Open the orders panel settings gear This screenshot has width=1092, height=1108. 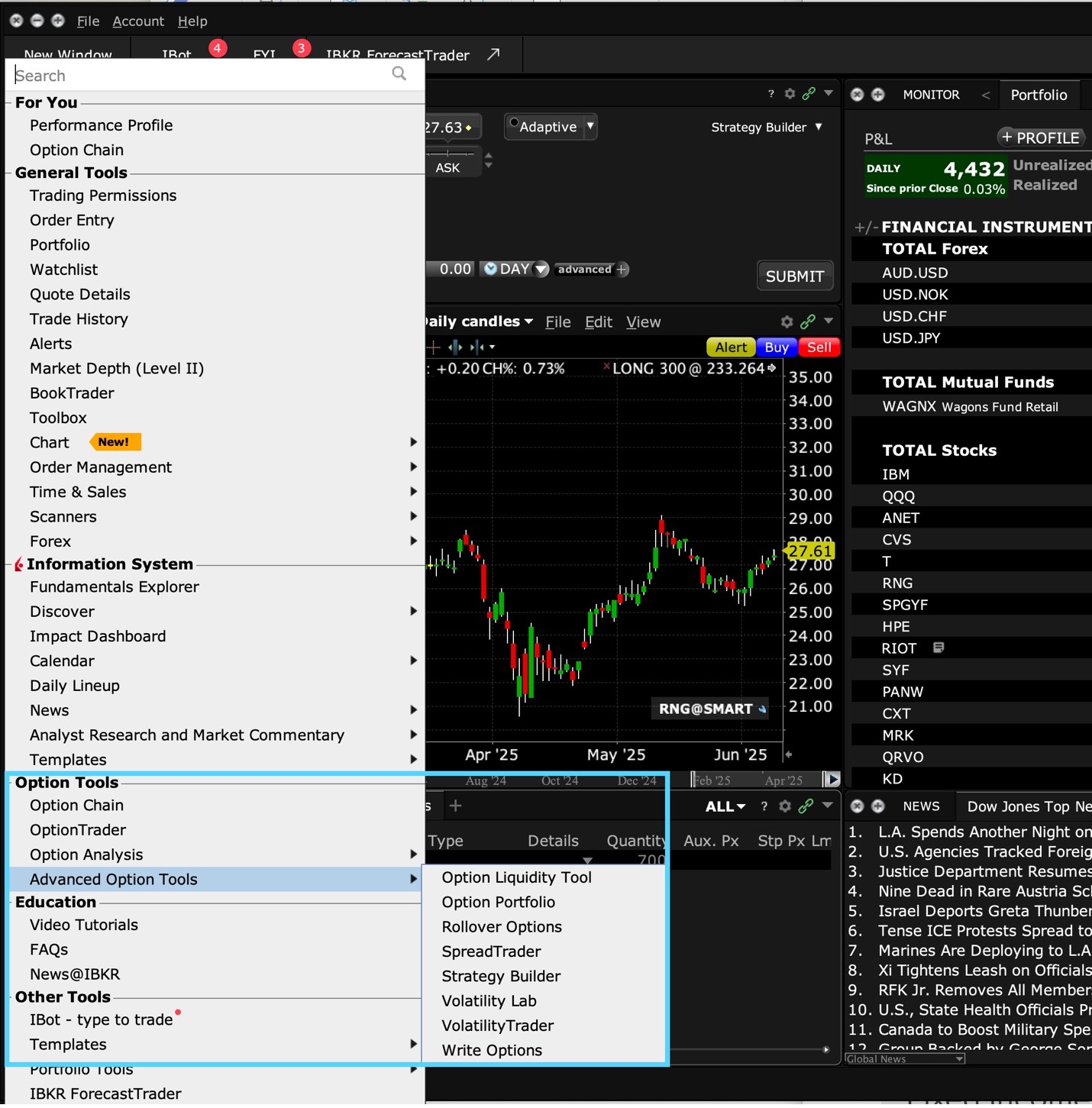click(784, 806)
